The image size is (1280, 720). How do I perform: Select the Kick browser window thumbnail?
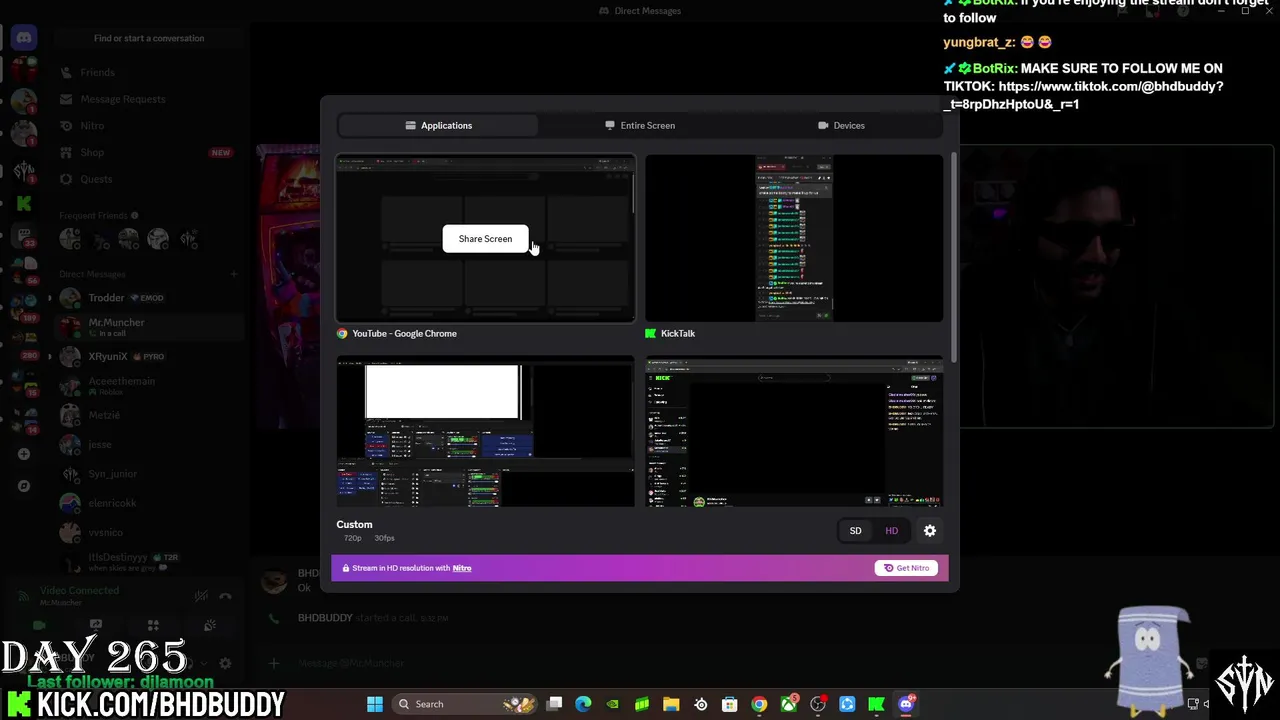pyautogui.click(x=794, y=431)
